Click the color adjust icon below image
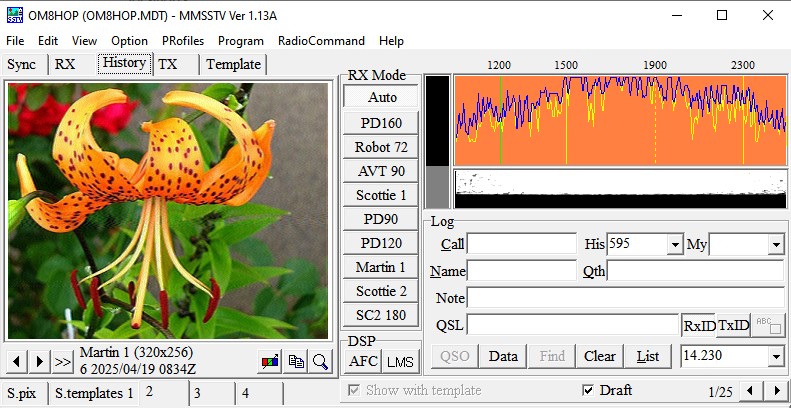Image resolution: width=791 pixels, height=408 pixels. (x=270, y=362)
